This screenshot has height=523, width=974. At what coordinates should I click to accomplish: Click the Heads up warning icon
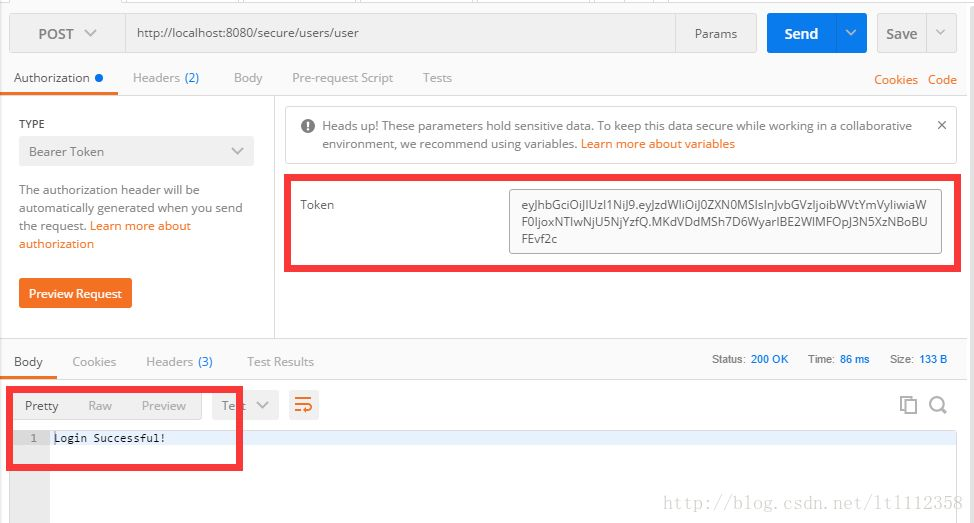click(x=307, y=126)
